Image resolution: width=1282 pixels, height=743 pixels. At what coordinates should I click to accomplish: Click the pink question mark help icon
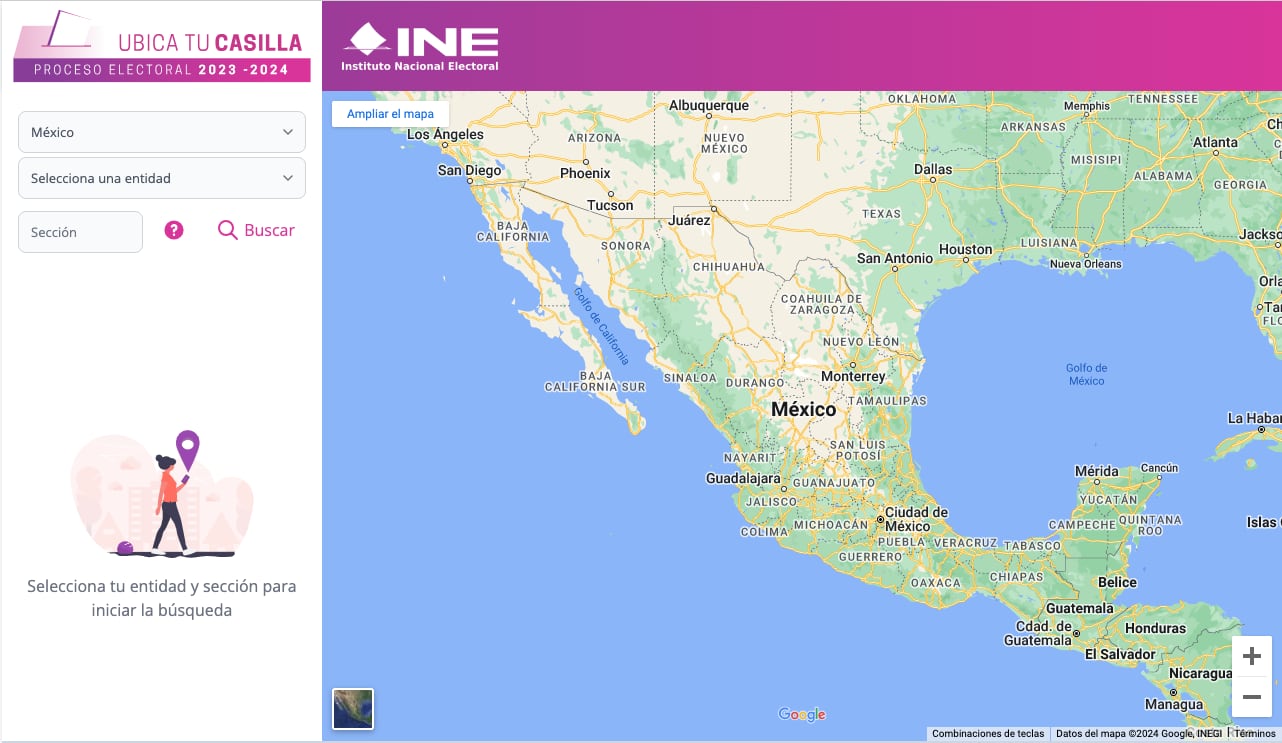174,231
